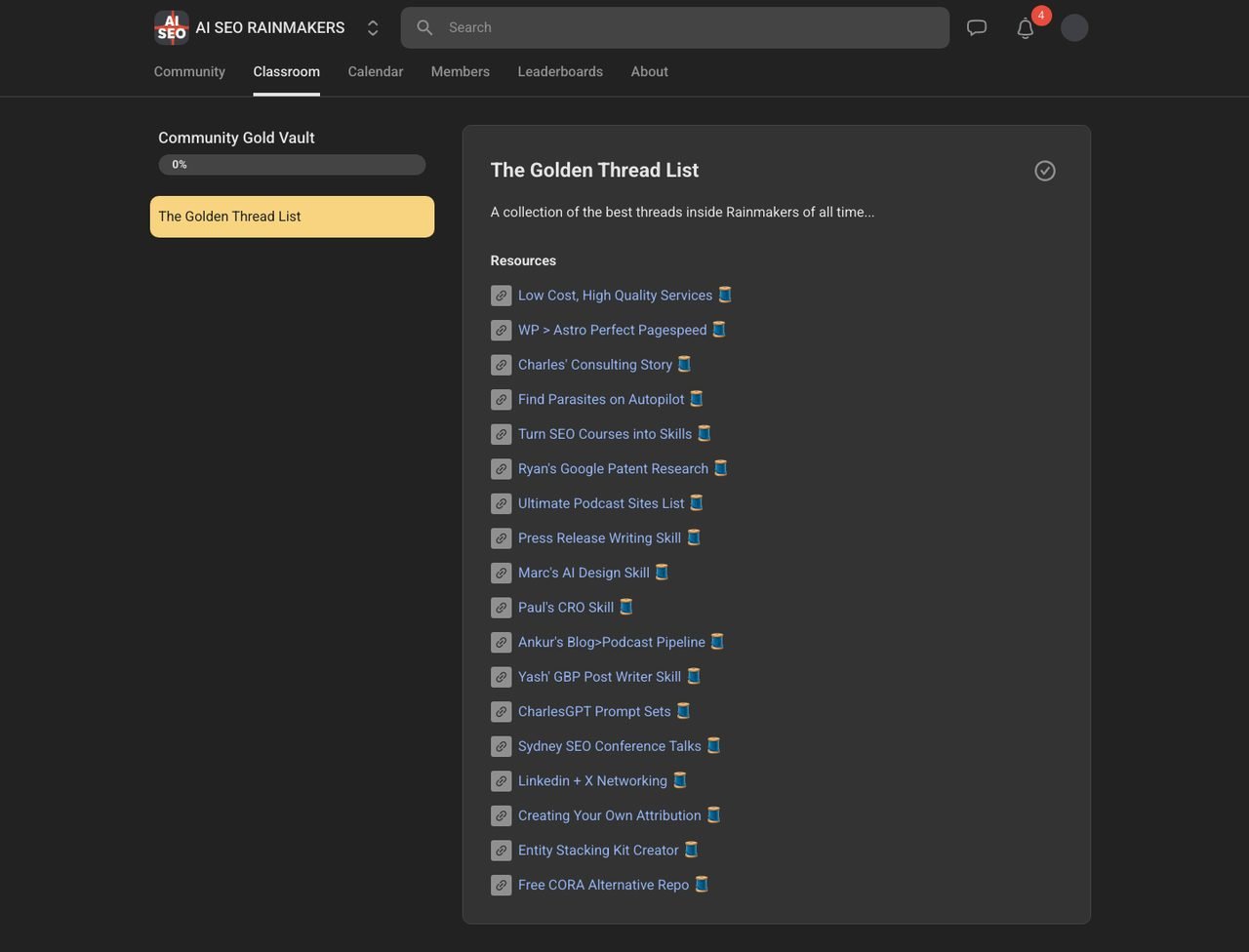Click link icon beside Press Release Writing Skill
This screenshot has height=952, width=1249.
click(x=501, y=538)
